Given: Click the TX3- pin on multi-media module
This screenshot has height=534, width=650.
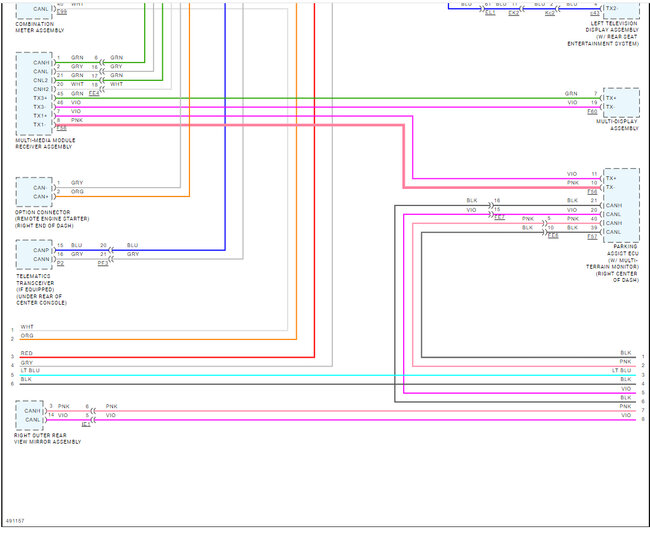Looking at the screenshot, I should pos(40,107).
